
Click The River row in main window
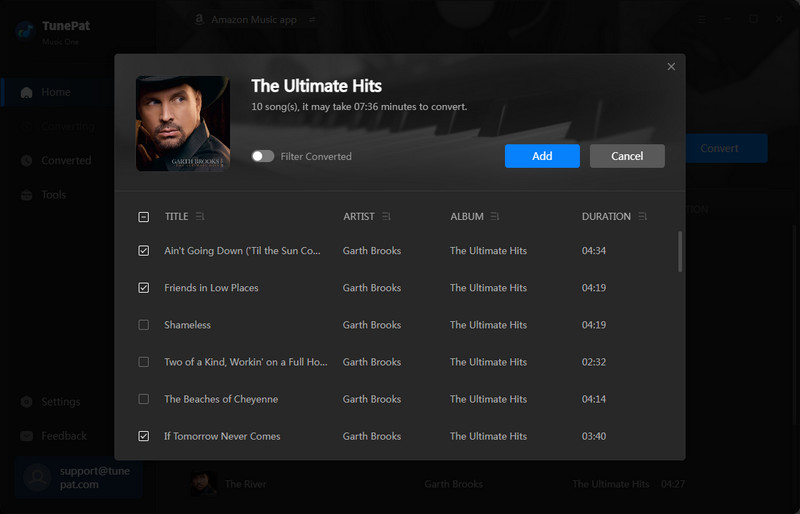(x=437, y=484)
